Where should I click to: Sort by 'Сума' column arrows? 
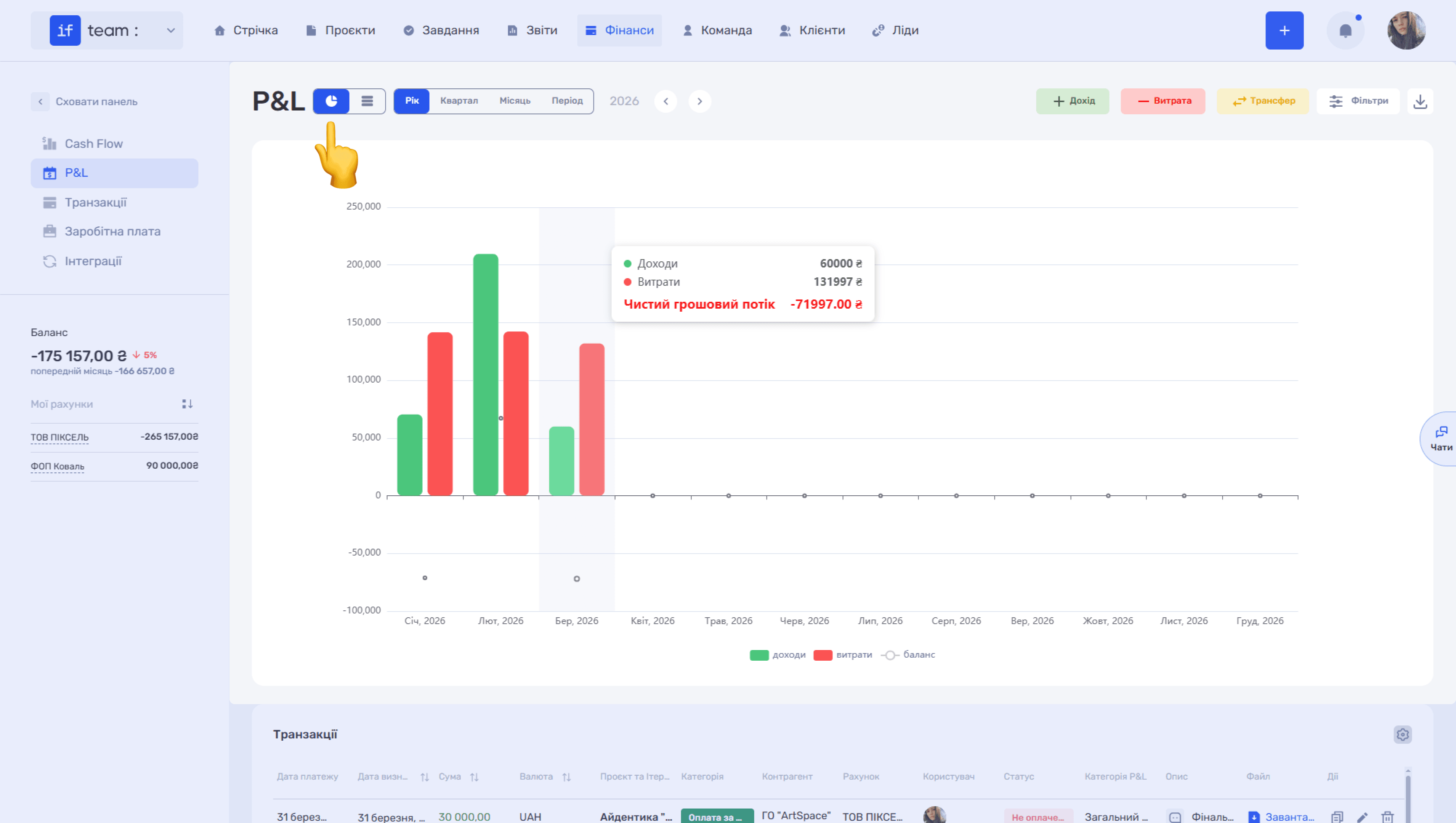[x=475, y=777]
